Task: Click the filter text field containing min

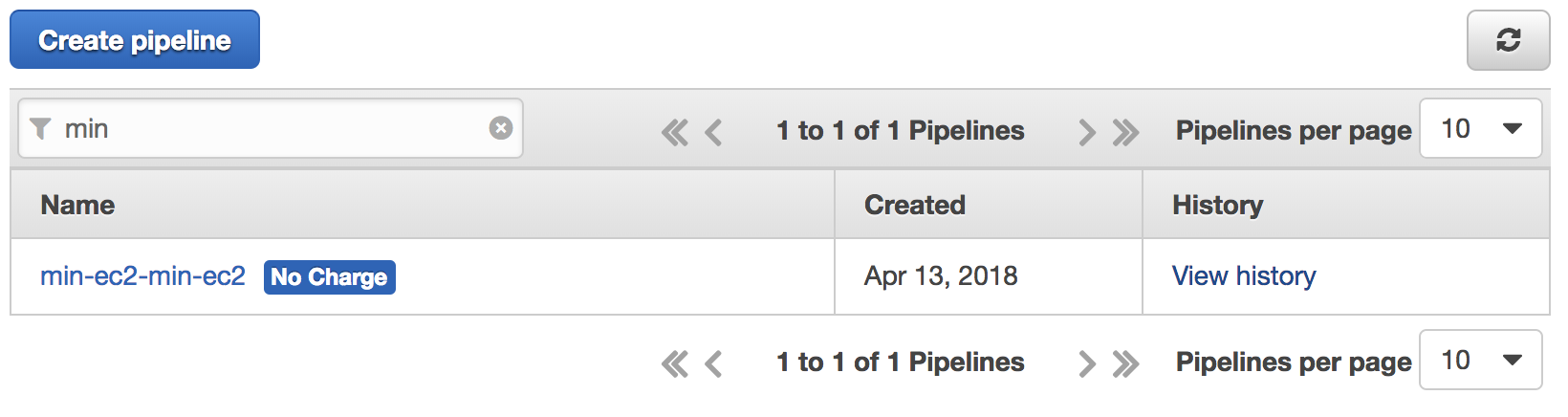Action: pyautogui.click(x=271, y=128)
